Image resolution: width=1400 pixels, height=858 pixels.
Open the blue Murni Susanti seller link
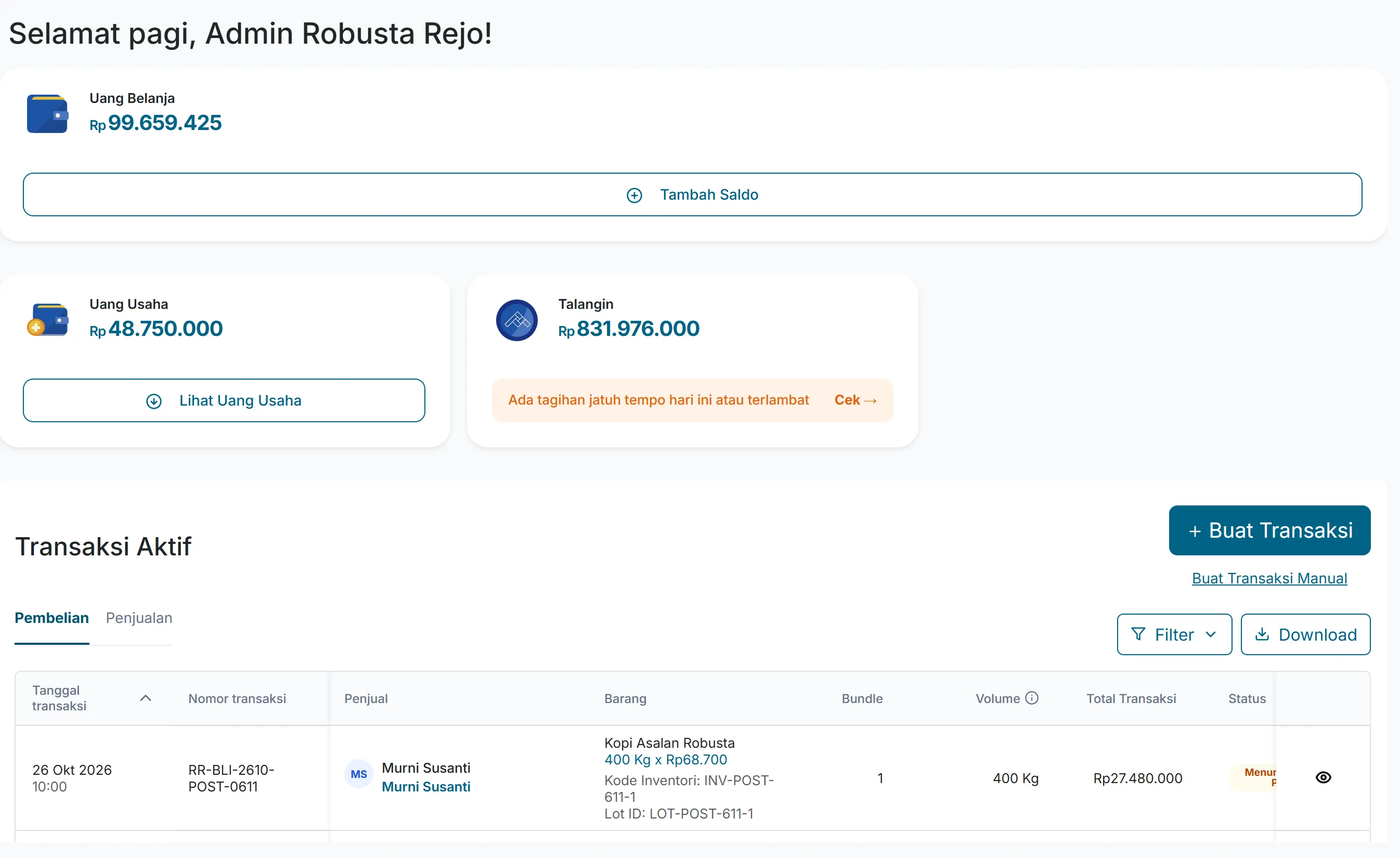[426, 786]
